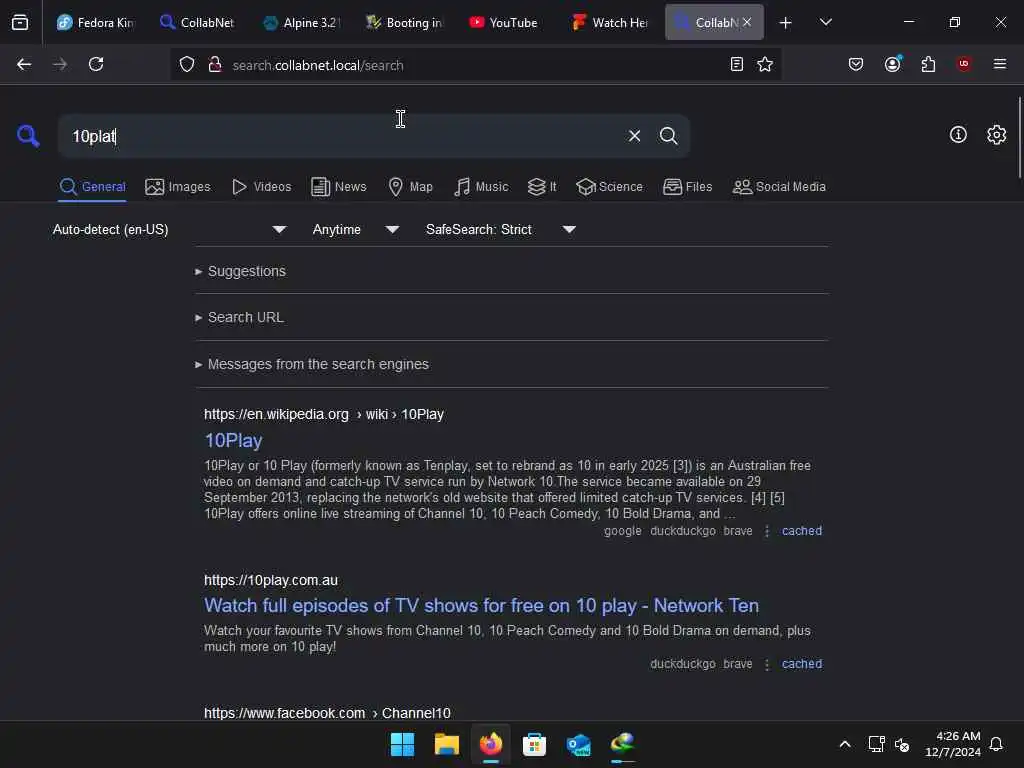Image resolution: width=1024 pixels, height=768 pixels.
Task: Open Outlook from taskbar
Action: pos(579,744)
